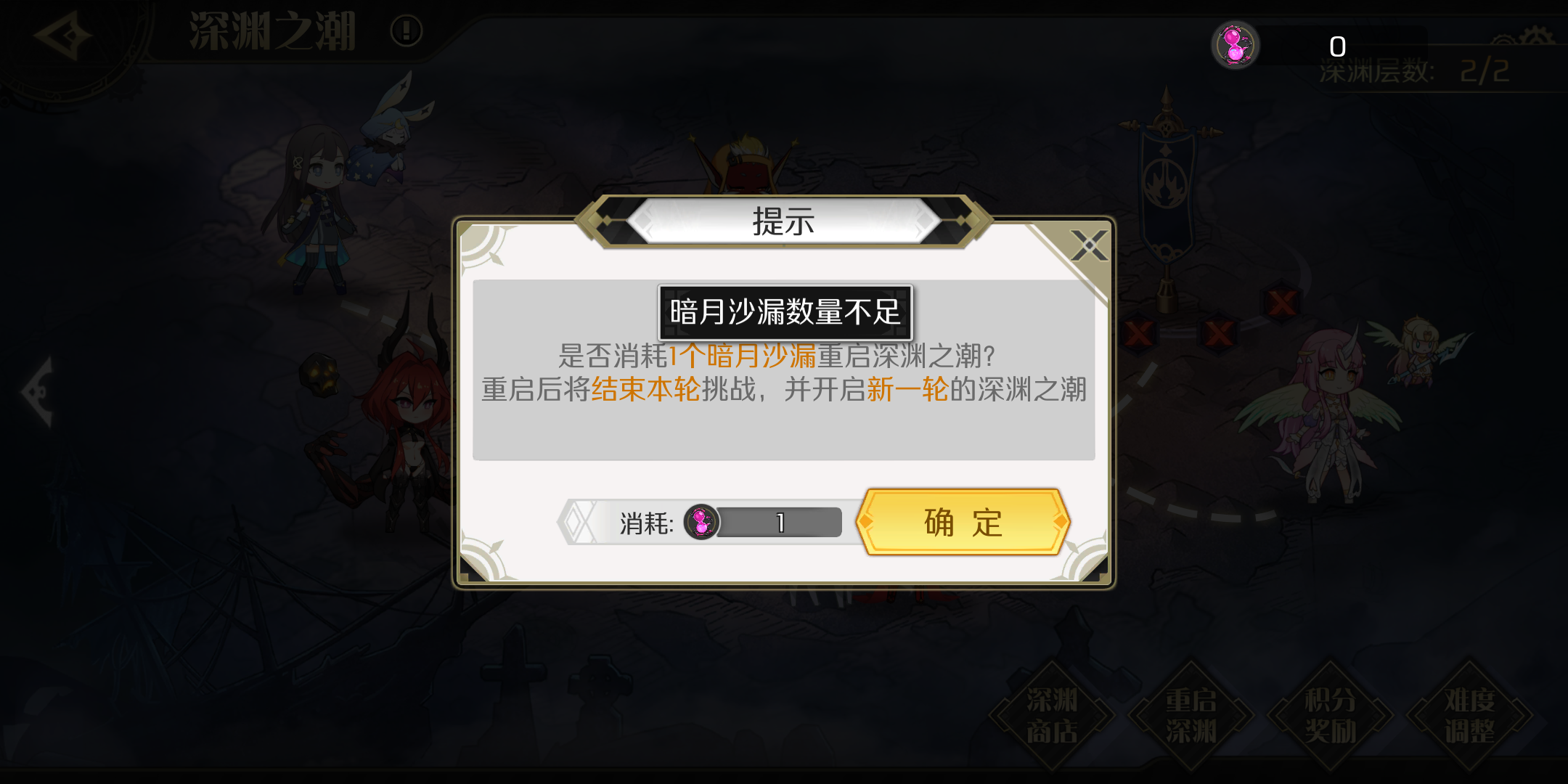Open 难度调整 diamond button
This screenshot has height=784, width=1568.
(x=1469, y=716)
